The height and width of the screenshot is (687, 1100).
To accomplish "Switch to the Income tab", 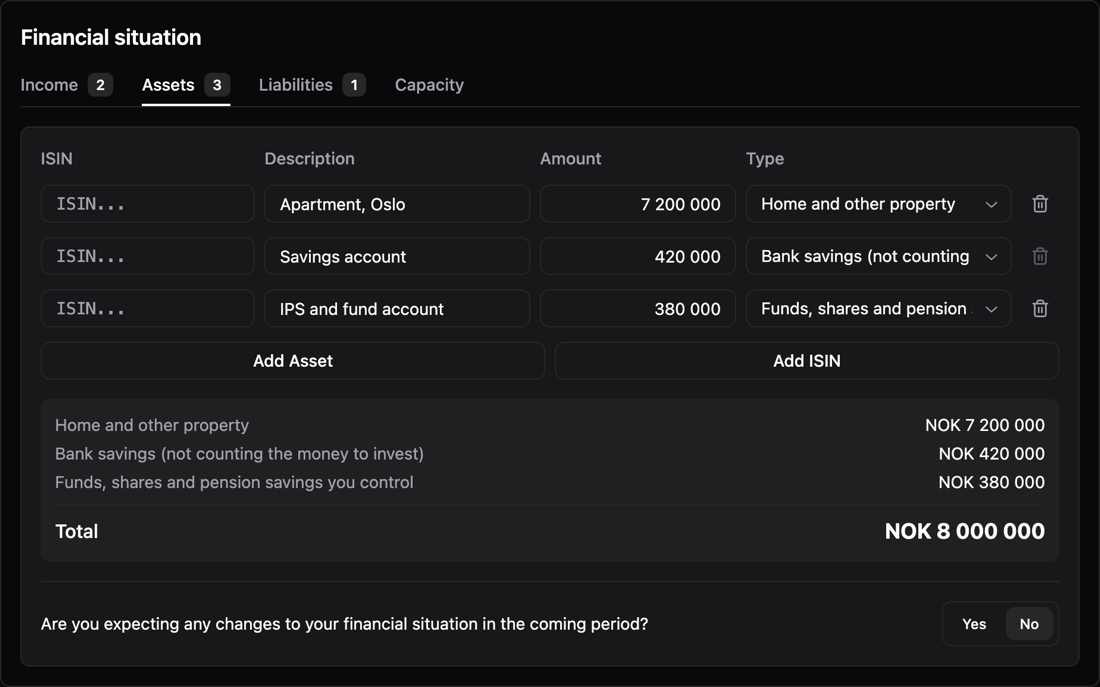I will click(67, 85).
